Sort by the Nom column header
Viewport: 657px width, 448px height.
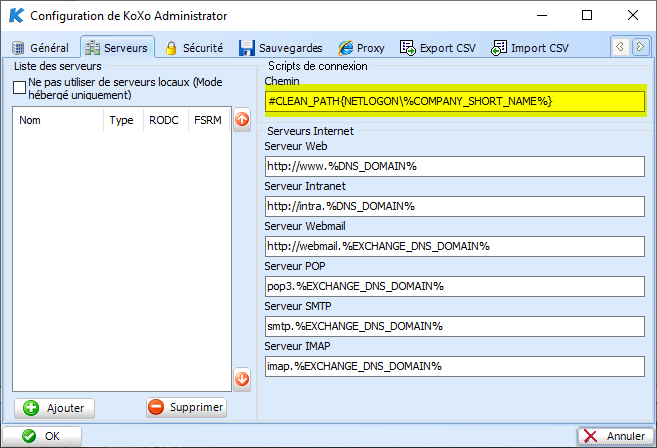58,120
